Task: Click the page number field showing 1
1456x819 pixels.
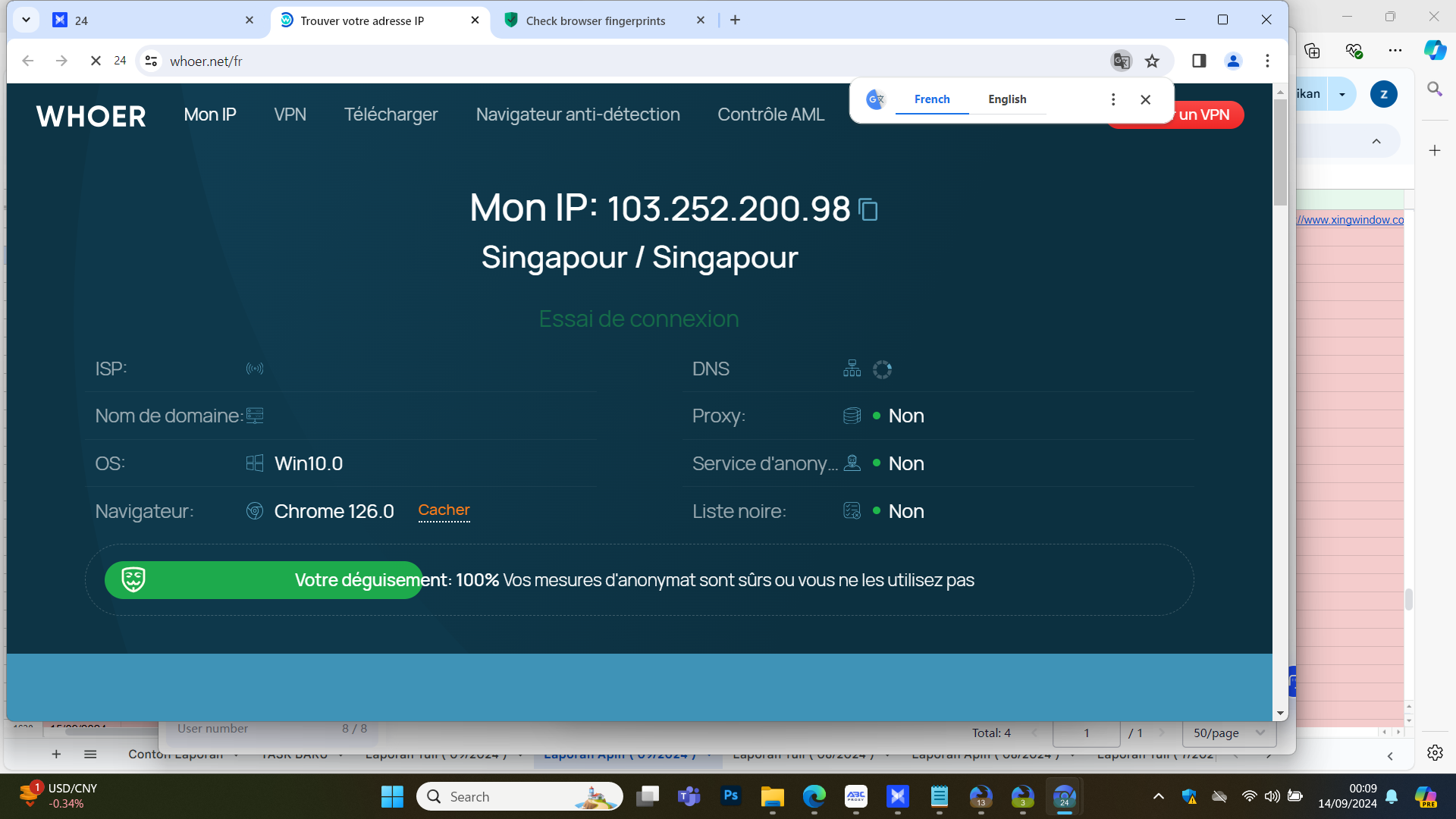Action: [x=1086, y=733]
